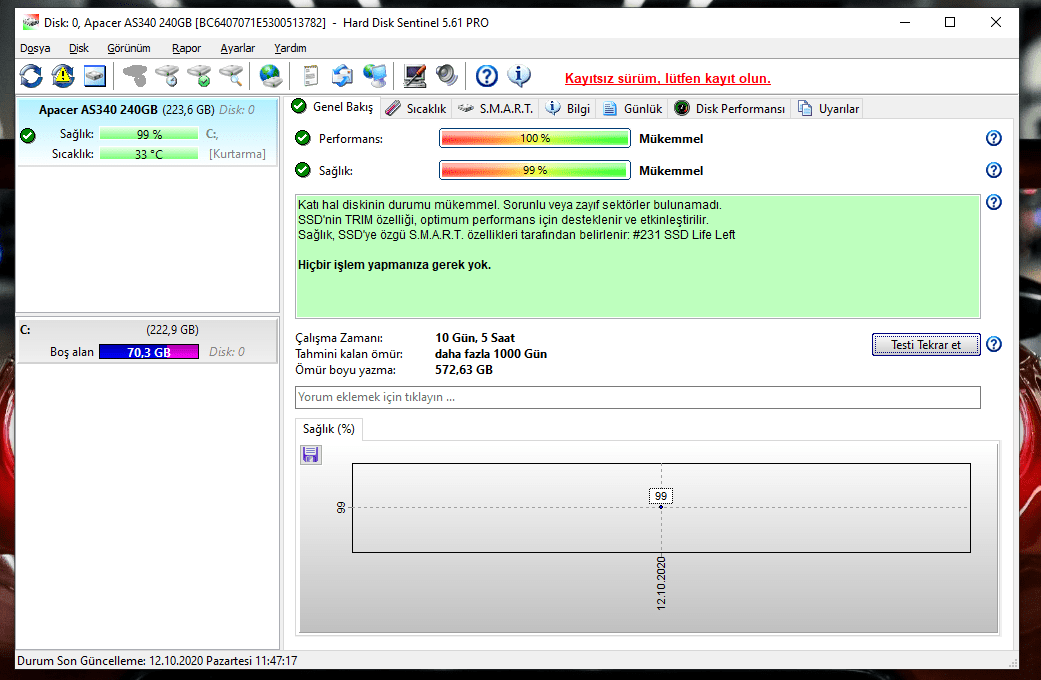Click the speaker sound toolbar icon
The width and height of the screenshot is (1041, 680).
[x=447, y=76]
